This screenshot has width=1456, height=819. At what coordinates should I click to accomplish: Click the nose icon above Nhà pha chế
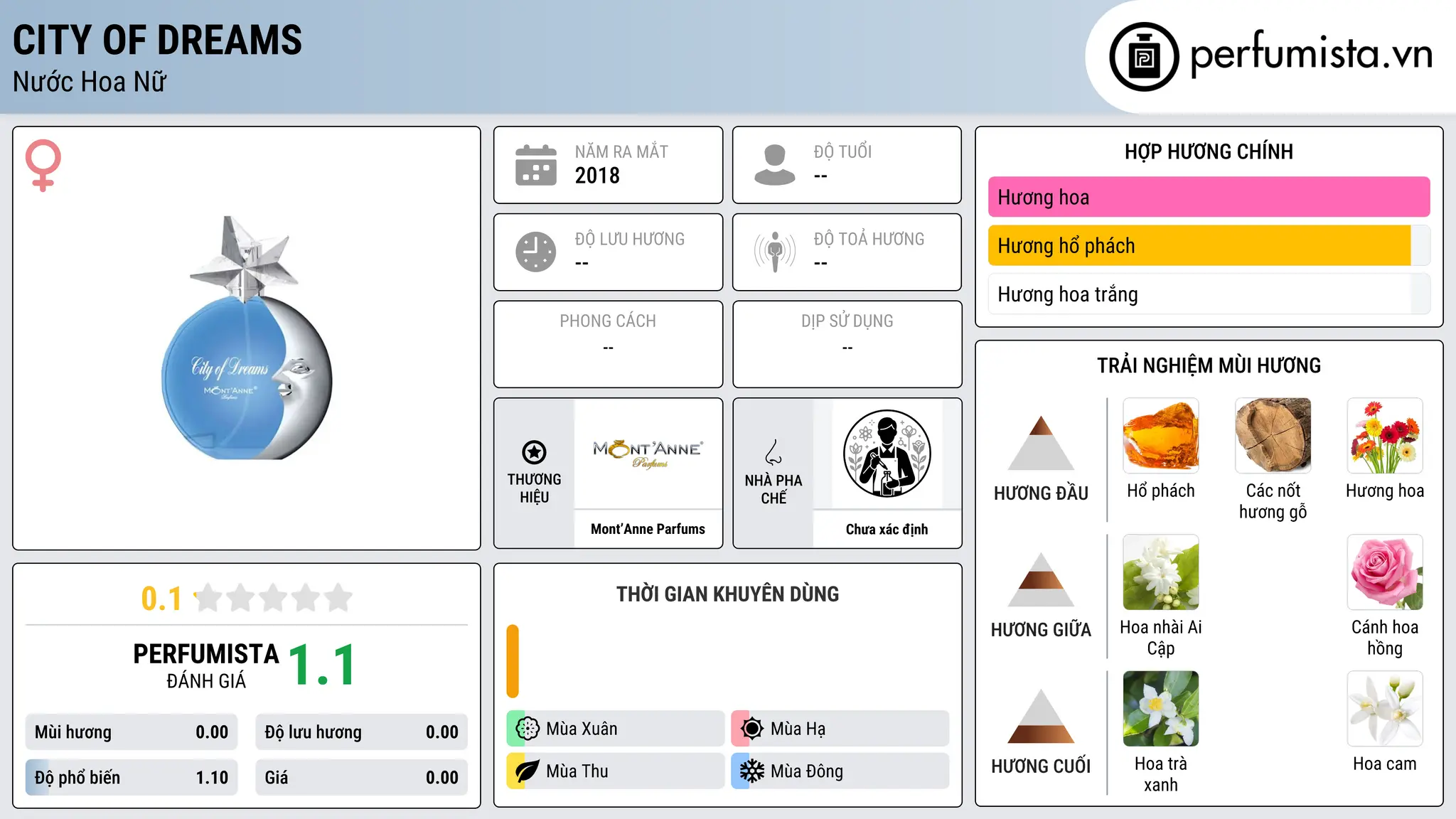click(x=773, y=452)
